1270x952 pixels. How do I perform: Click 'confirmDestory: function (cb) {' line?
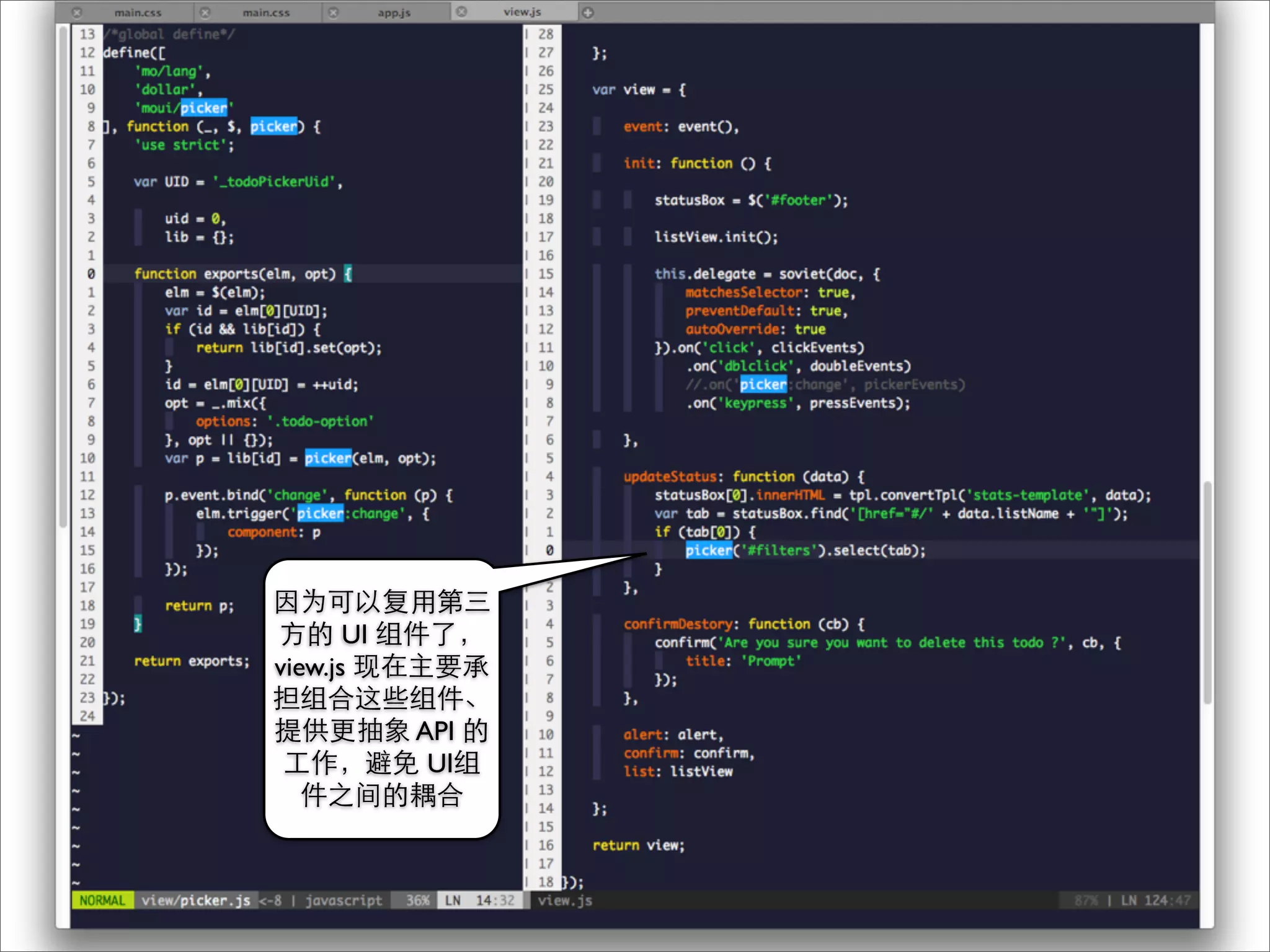coord(744,624)
